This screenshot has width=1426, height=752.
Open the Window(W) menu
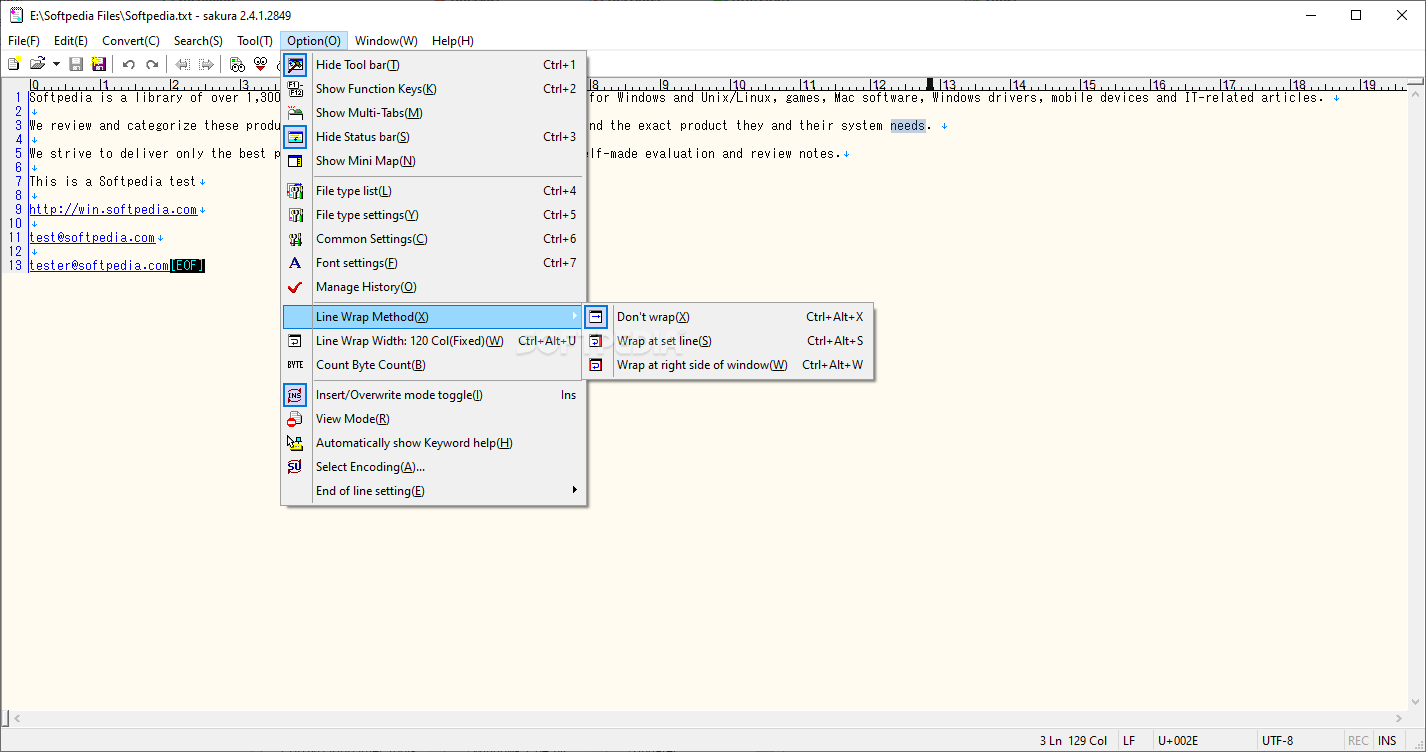pyautogui.click(x=386, y=41)
